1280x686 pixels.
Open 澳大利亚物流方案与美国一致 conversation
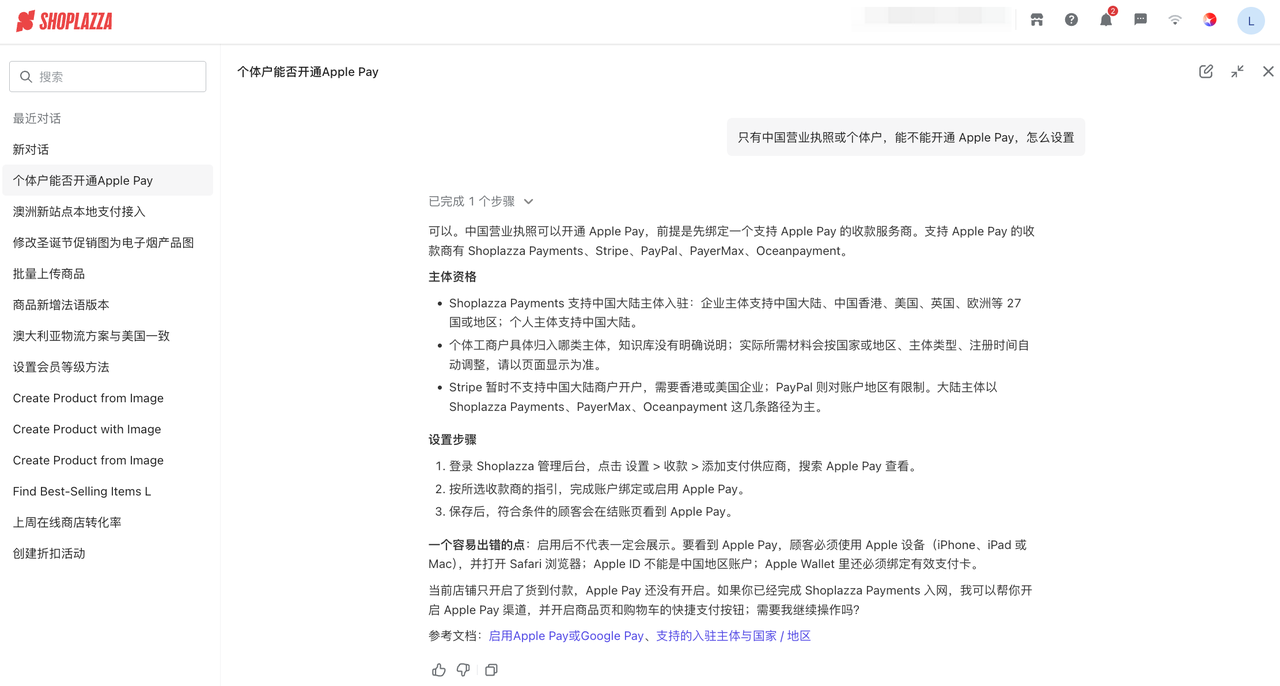tap(107, 336)
